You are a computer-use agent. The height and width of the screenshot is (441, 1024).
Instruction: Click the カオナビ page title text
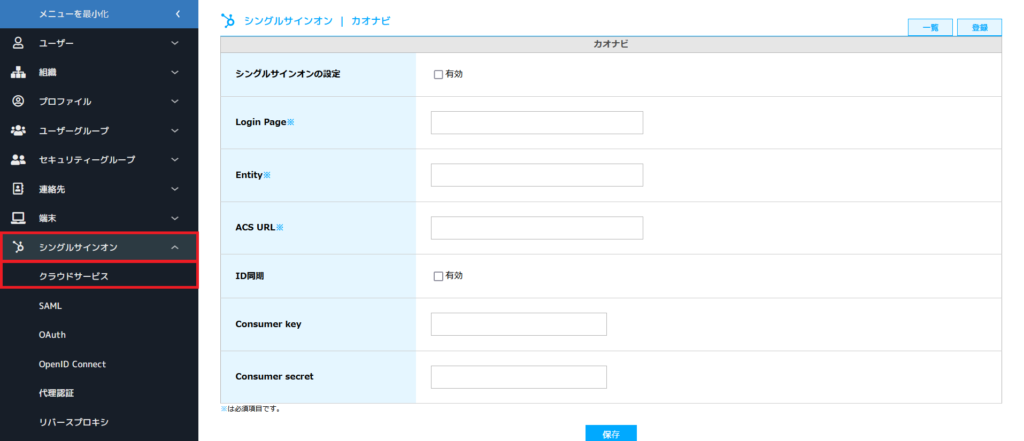click(370, 21)
